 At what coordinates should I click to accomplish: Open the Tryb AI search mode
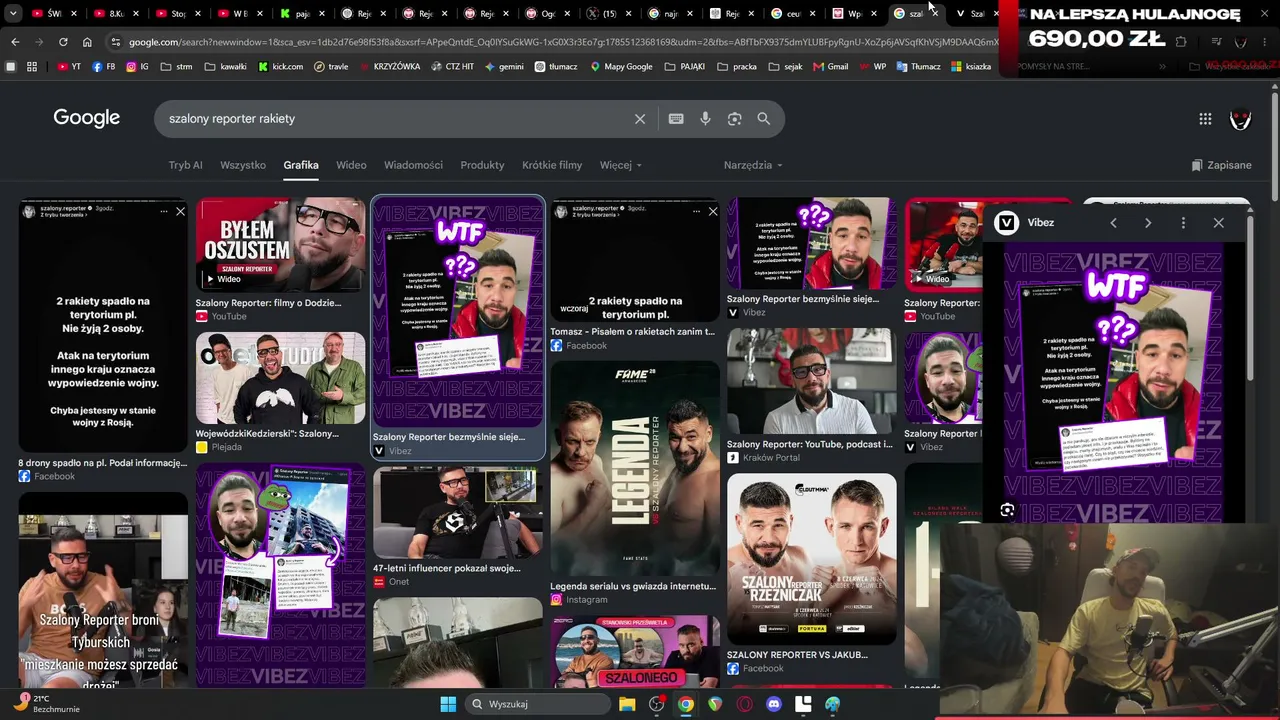pyautogui.click(x=185, y=165)
